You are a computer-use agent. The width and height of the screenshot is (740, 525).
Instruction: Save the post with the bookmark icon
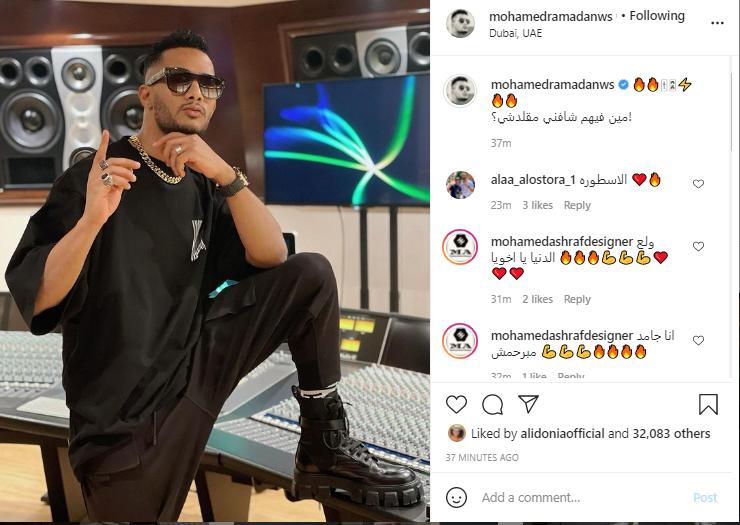[x=708, y=405]
